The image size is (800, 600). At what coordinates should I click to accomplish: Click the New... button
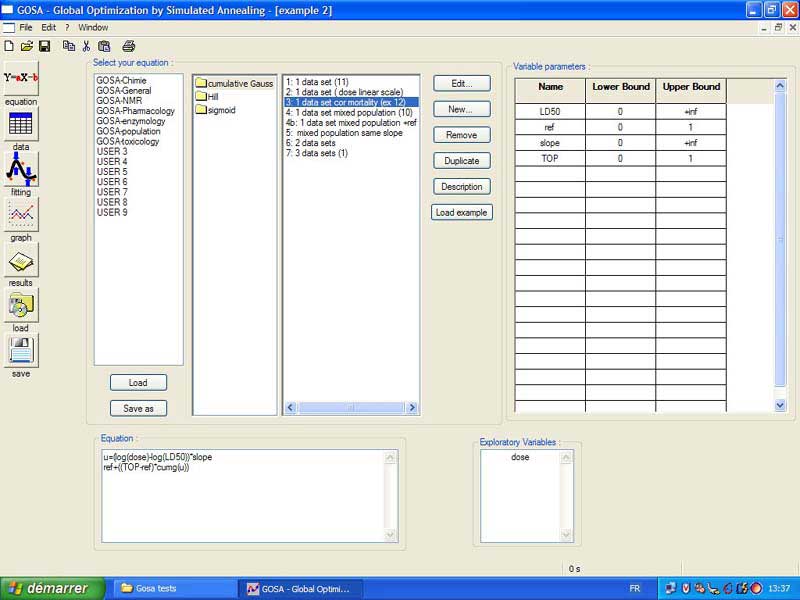coord(462,109)
